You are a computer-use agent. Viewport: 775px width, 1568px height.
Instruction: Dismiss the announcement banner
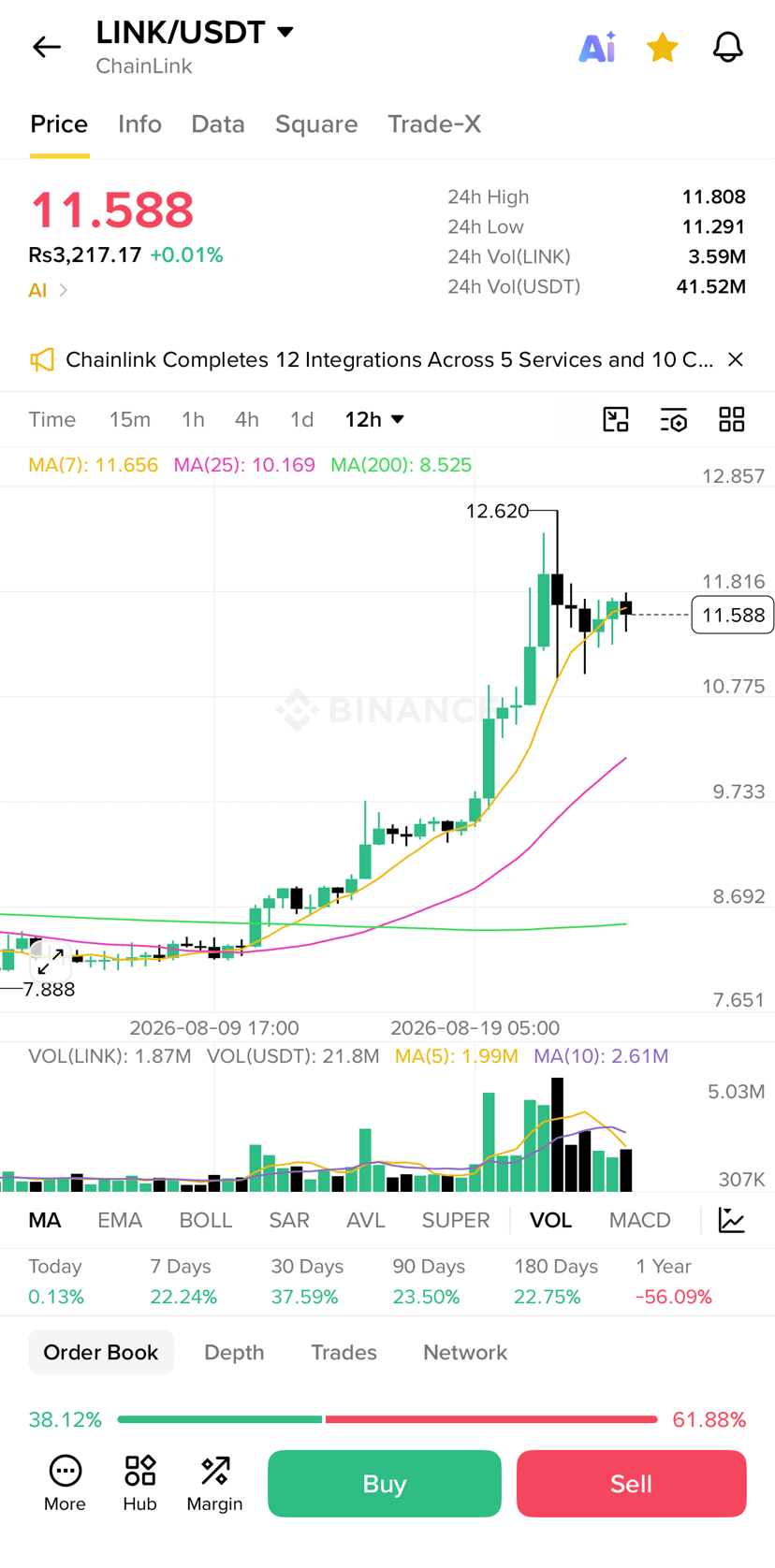click(x=736, y=359)
